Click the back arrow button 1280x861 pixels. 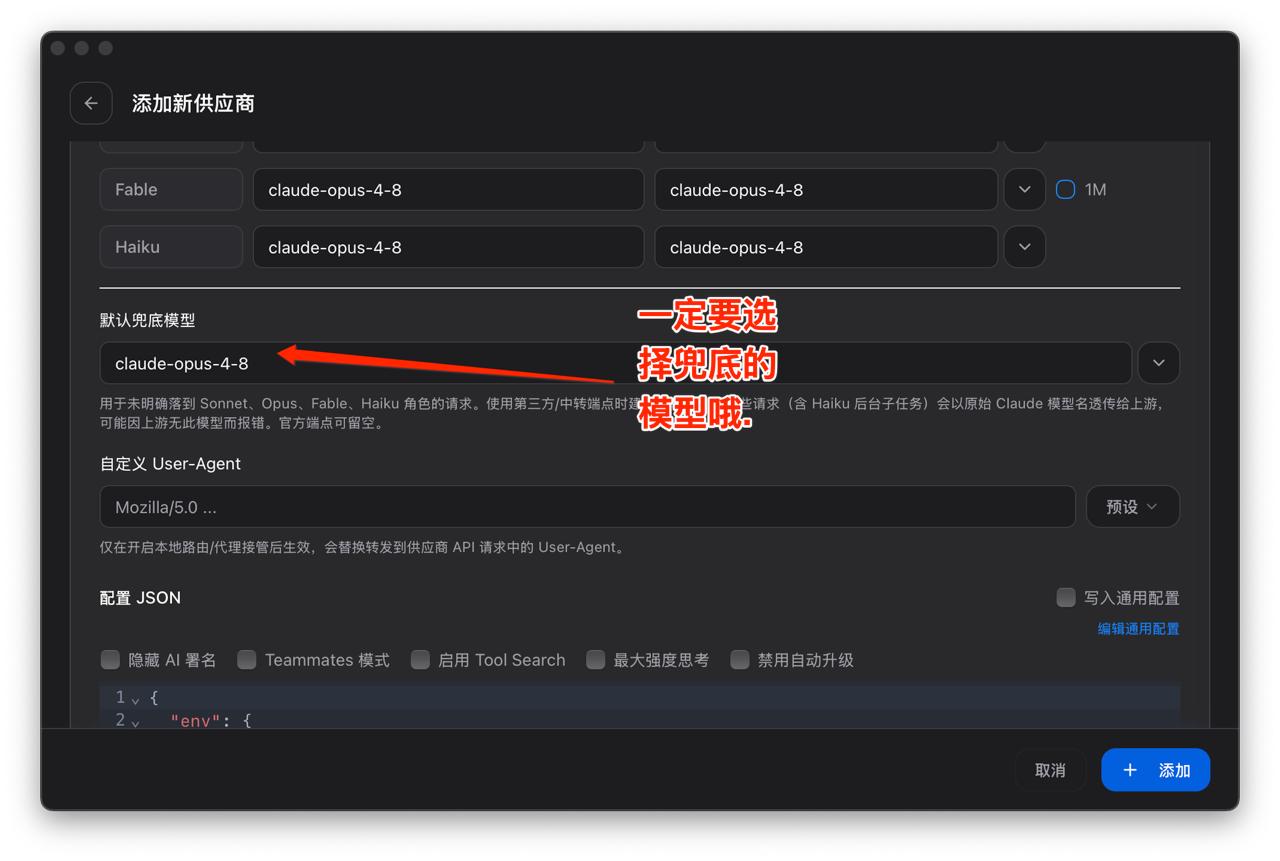[x=91, y=103]
